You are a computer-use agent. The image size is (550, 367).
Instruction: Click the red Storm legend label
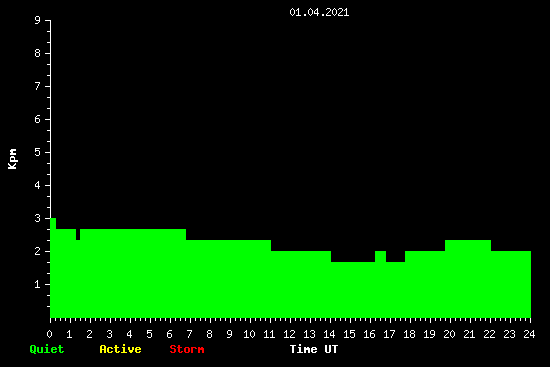[x=187, y=349]
